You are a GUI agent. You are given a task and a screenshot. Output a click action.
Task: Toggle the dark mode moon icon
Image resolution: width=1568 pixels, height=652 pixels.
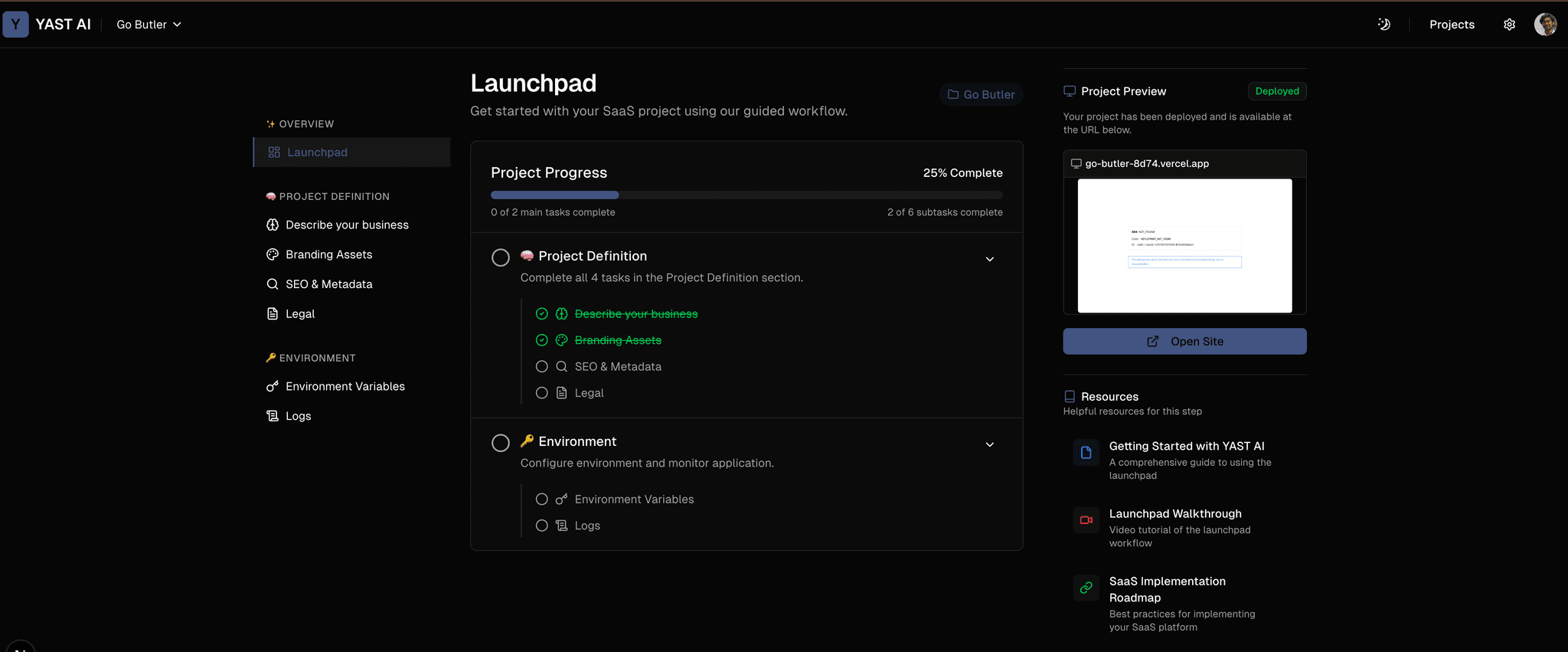click(x=1383, y=25)
